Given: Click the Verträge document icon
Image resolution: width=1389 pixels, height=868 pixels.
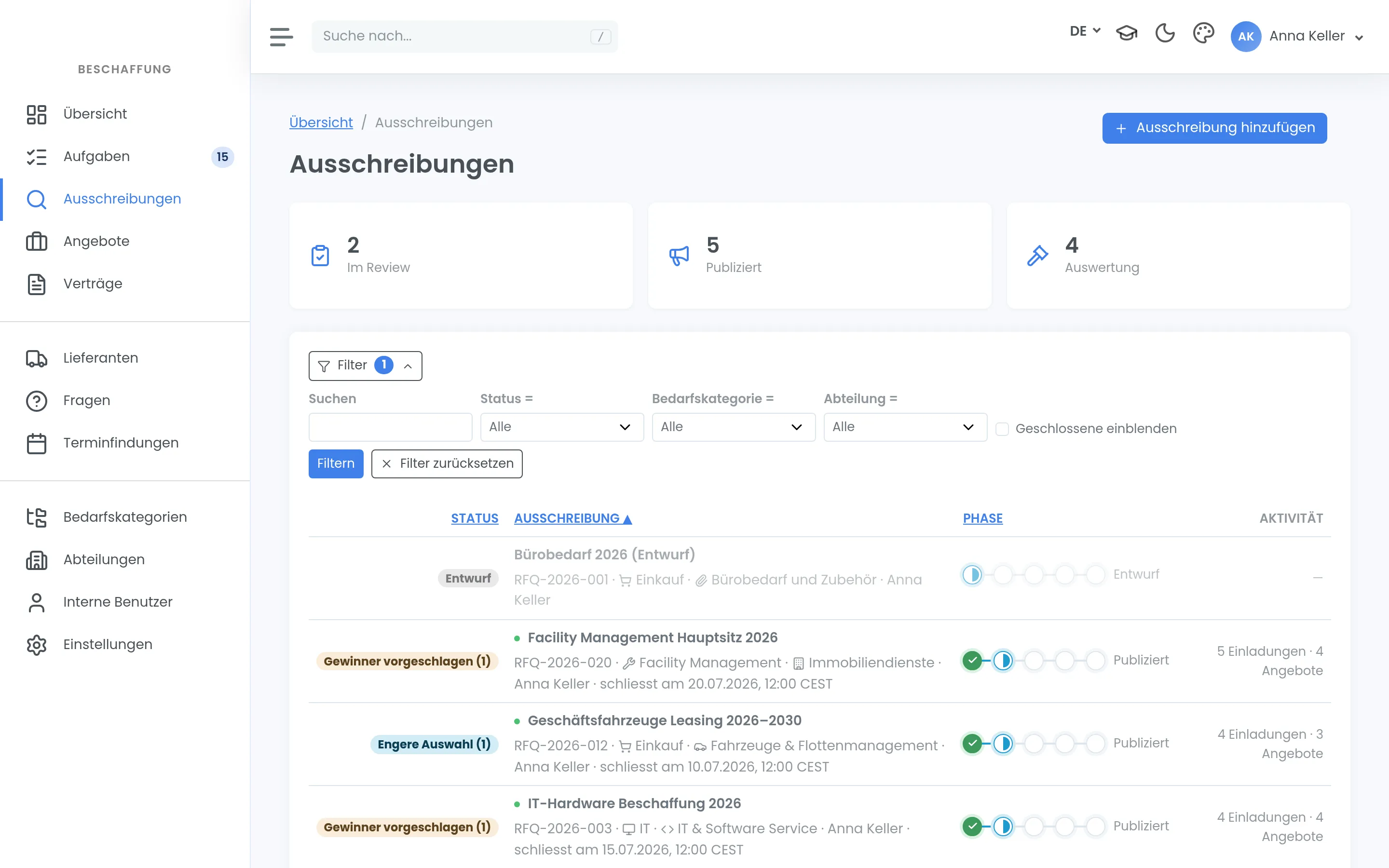Looking at the screenshot, I should tap(37, 284).
